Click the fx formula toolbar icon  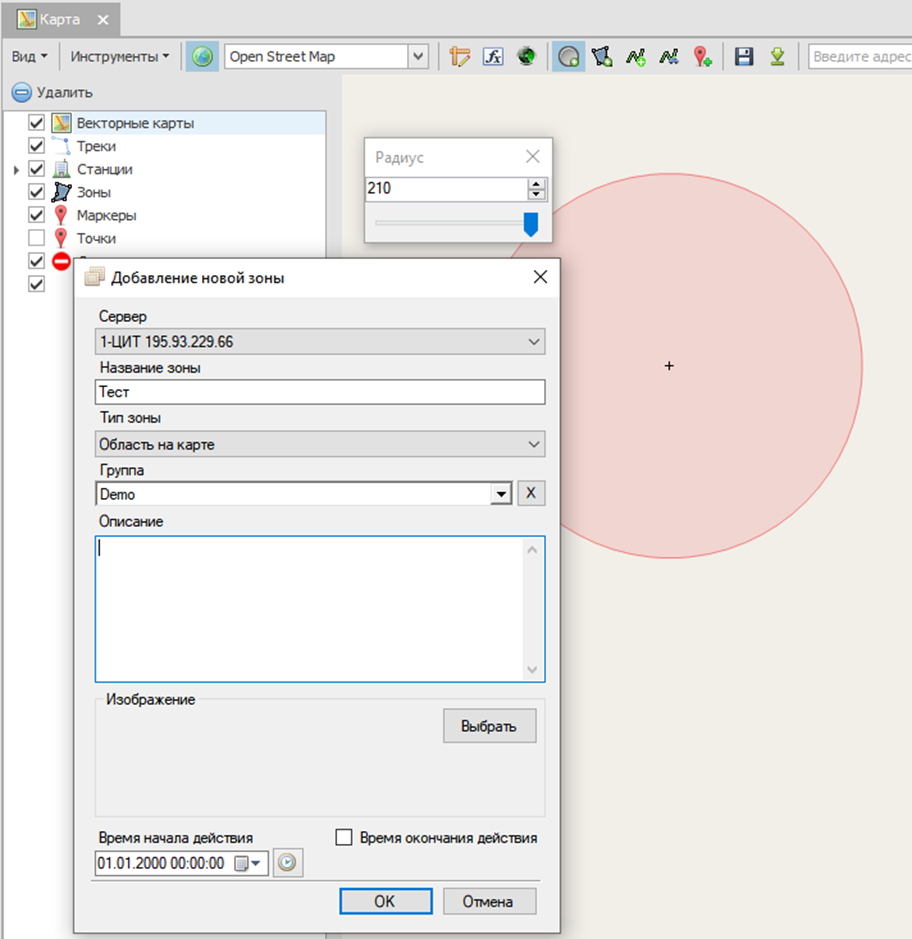coord(493,57)
